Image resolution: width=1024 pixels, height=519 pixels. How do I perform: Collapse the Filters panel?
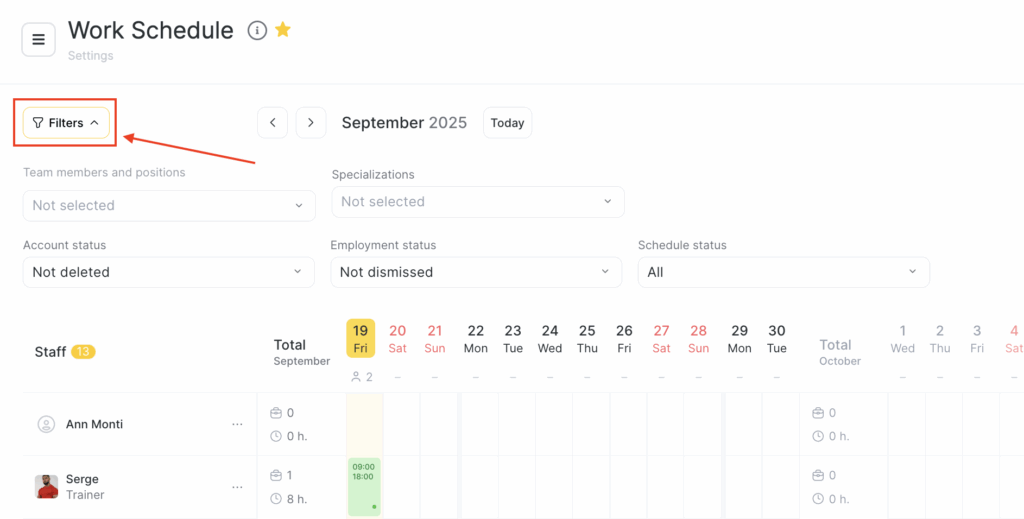point(66,123)
